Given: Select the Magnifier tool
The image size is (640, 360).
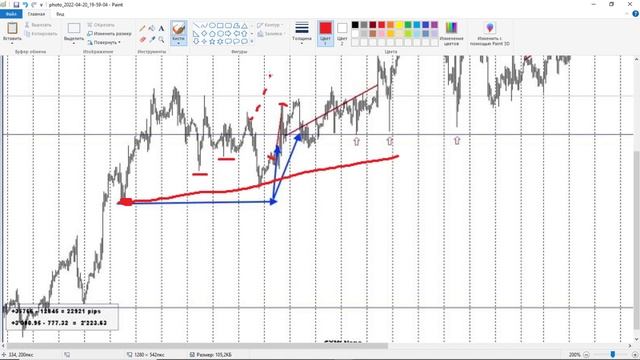Looking at the screenshot, I should pos(161,39).
